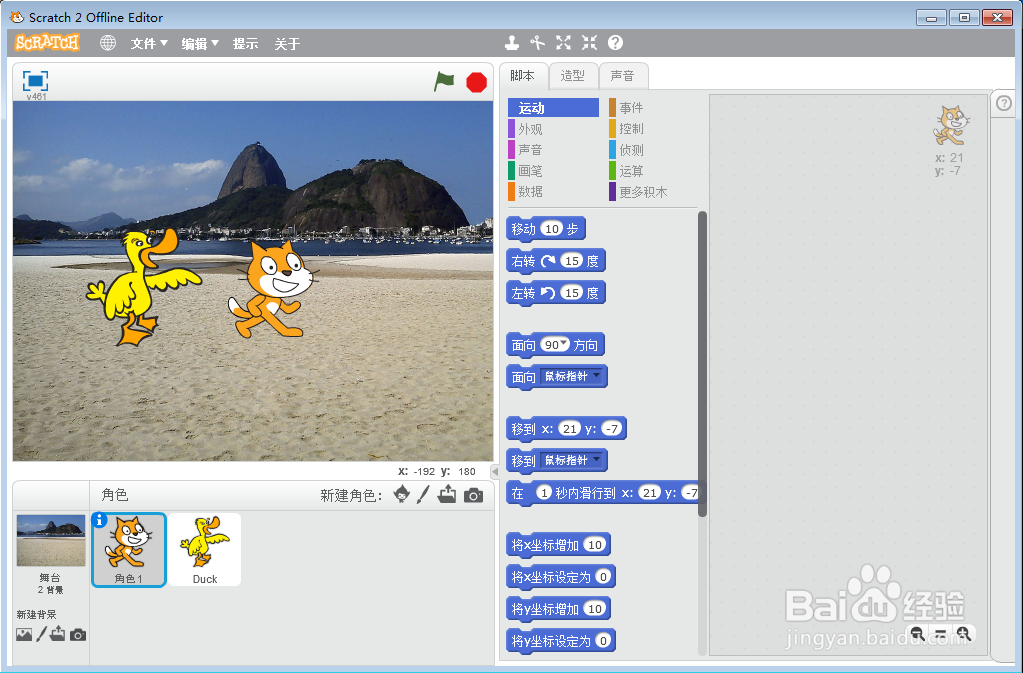This screenshot has height=673, width=1023.
Task: Choose backdrop from library icon
Action: pyautogui.click(x=24, y=635)
